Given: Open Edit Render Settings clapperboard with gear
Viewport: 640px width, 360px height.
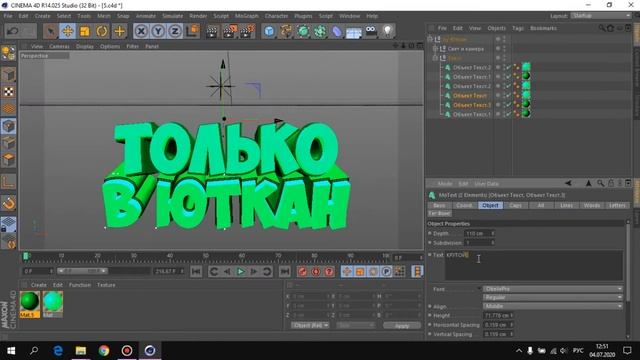Looking at the screenshot, I should 247,31.
